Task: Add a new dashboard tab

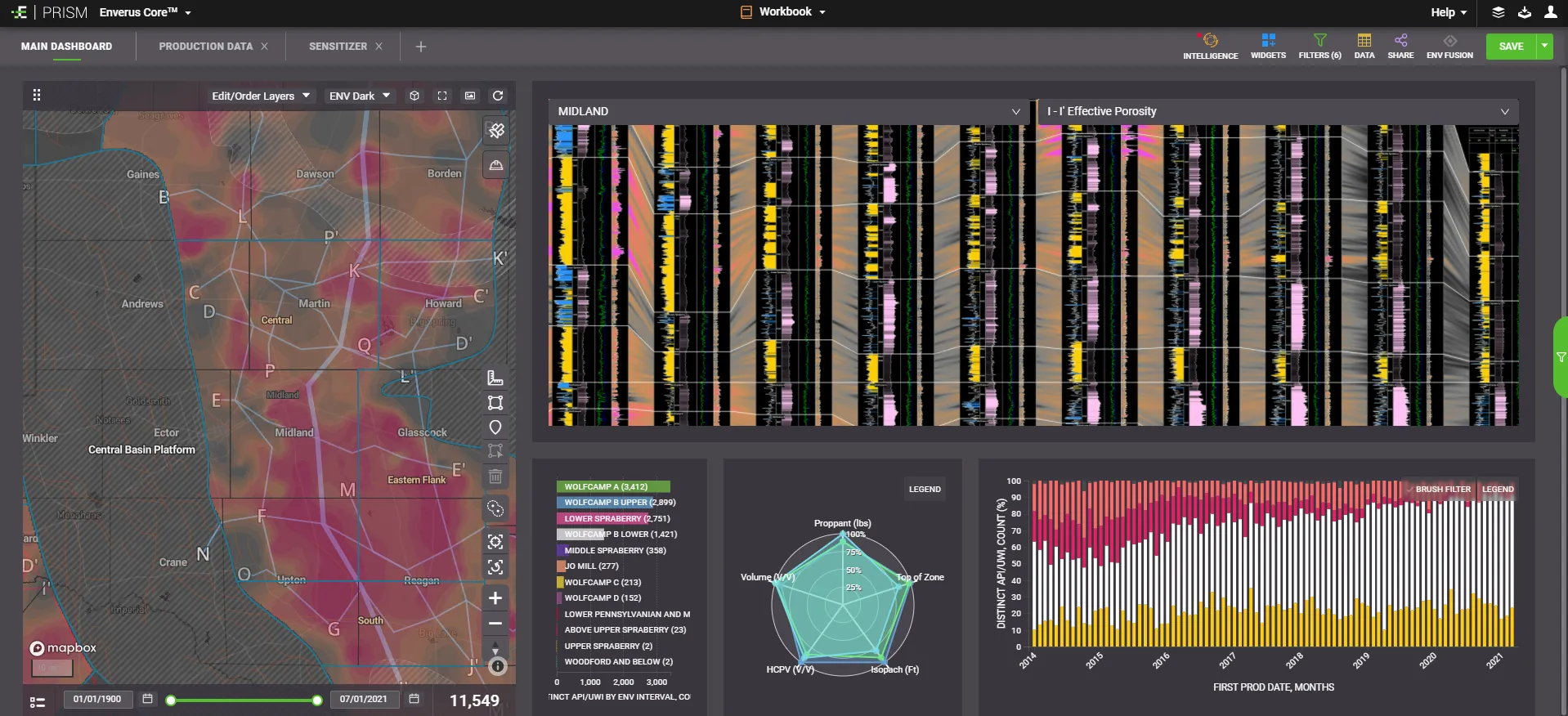Action: 421,47
